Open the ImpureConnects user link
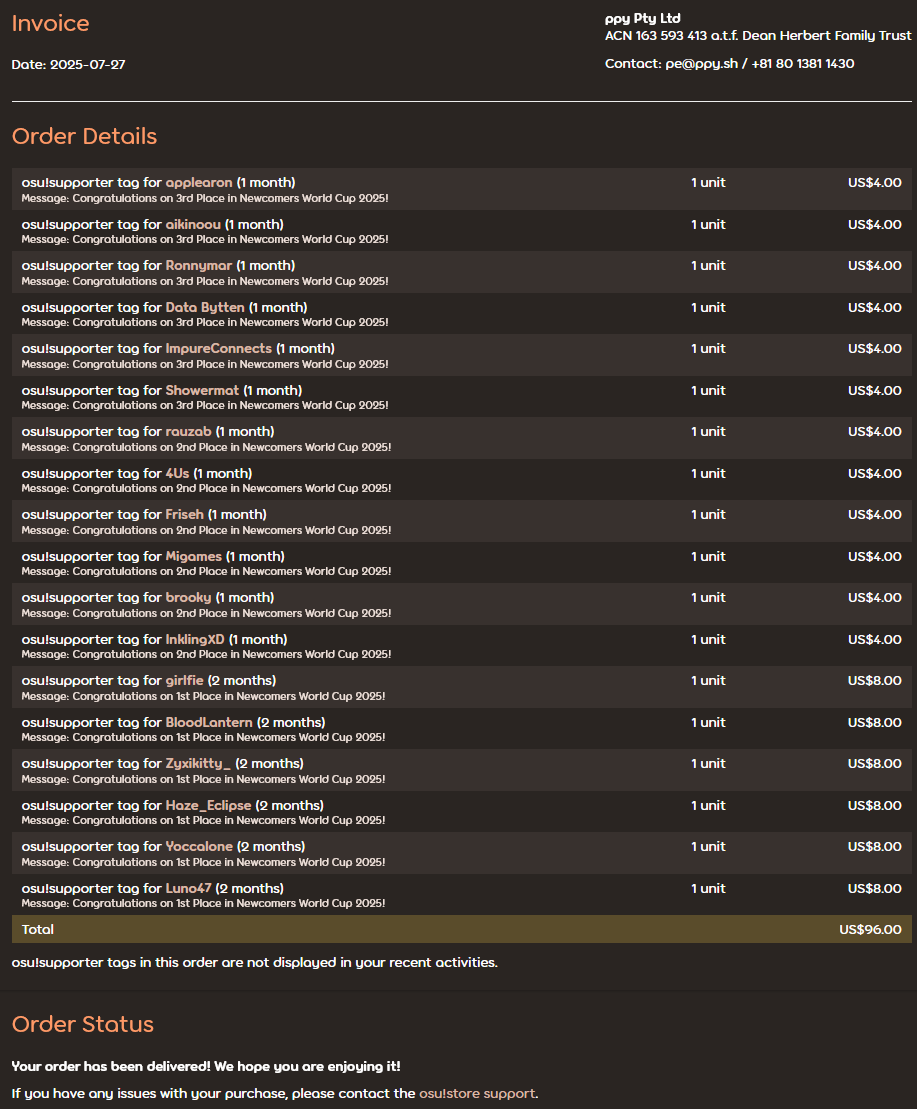 218,348
